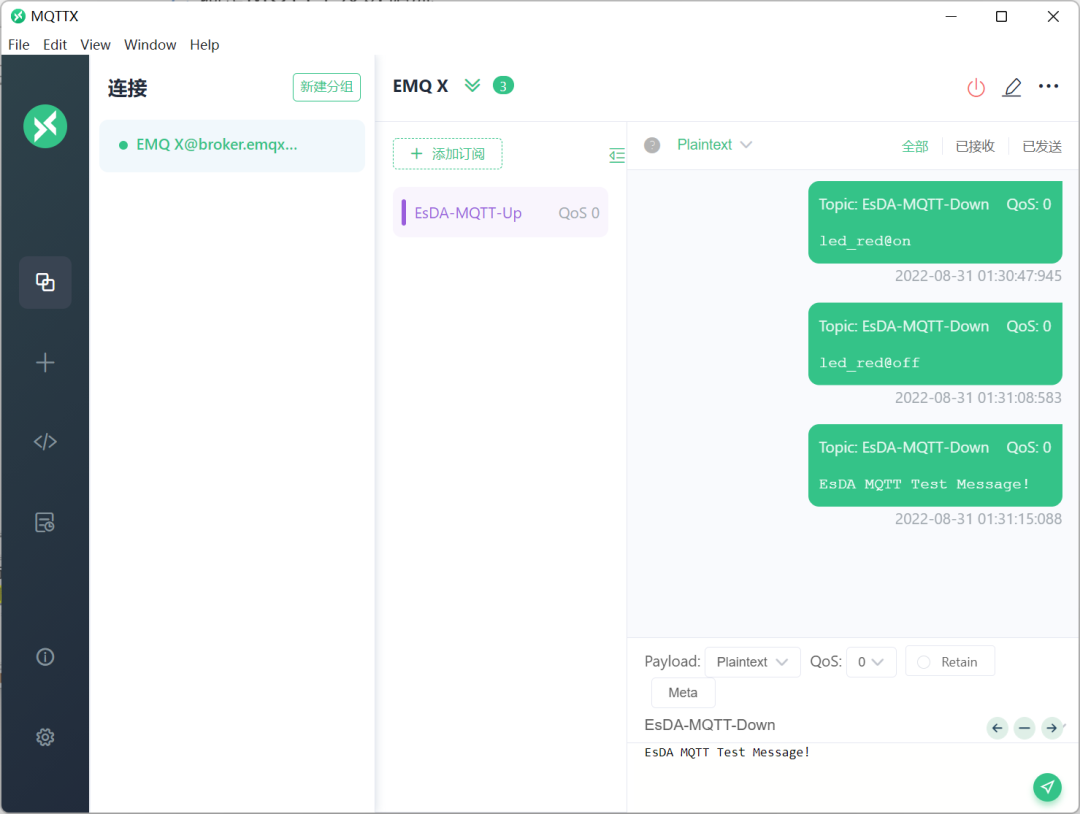Click the 新建分组 new group button
The height and width of the screenshot is (814, 1080).
pyautogui.click(x=326, y=87)
